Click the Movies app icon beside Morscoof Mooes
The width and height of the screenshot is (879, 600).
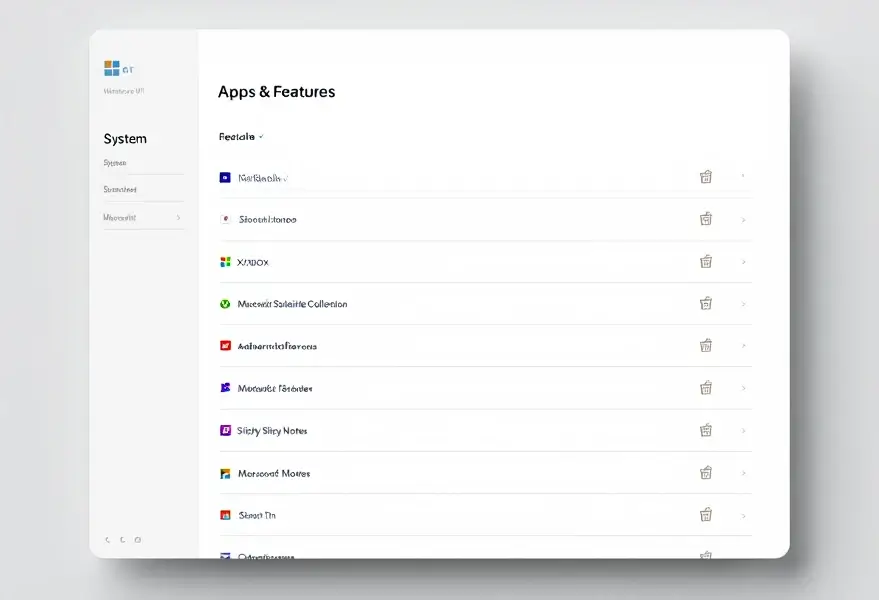[225, 473]
